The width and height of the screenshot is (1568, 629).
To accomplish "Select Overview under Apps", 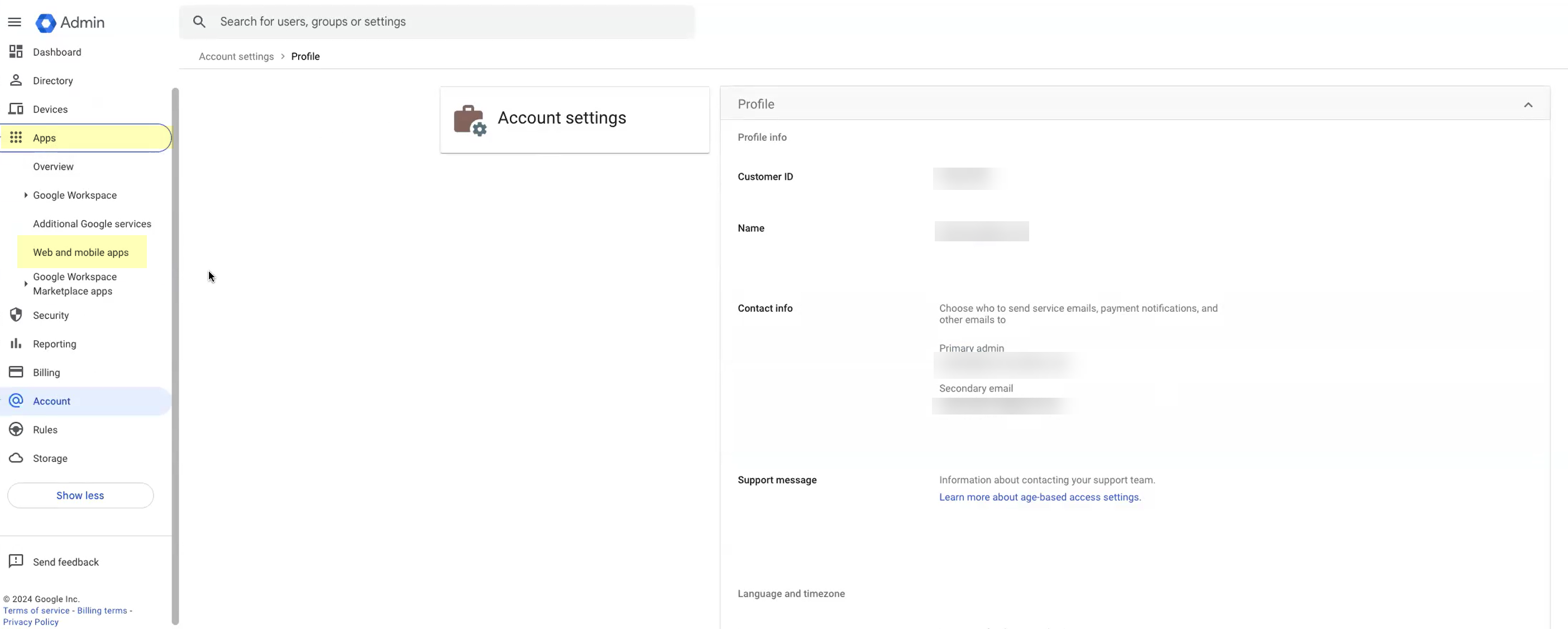I will coord(52,166).
